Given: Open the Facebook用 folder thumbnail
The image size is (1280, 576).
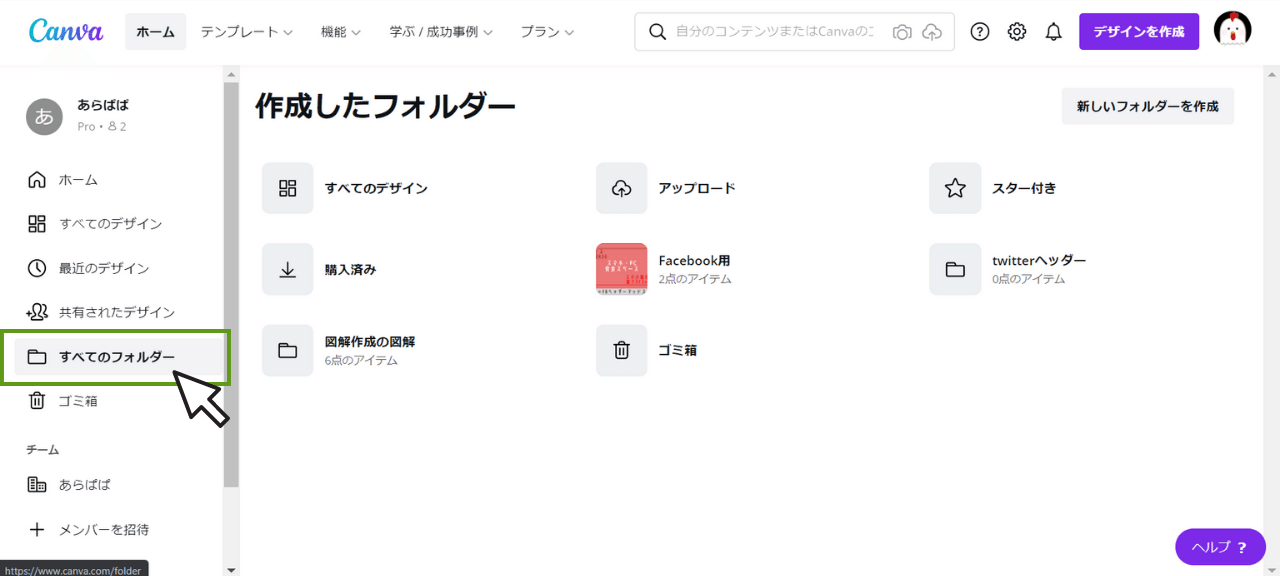Looking at the screenshot, I should click(622, 269).
